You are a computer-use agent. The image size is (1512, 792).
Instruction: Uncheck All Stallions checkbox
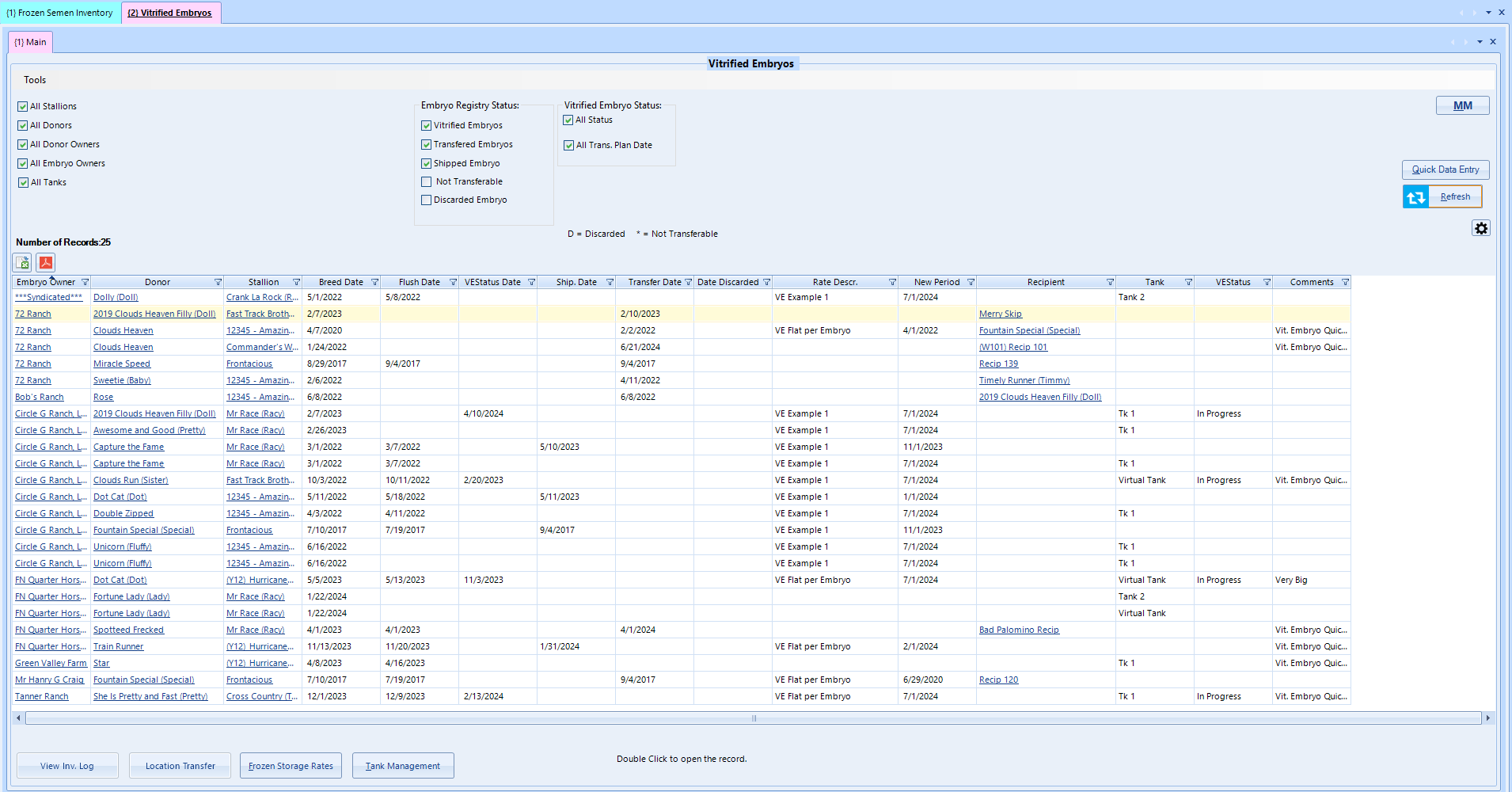pos(23,106)
